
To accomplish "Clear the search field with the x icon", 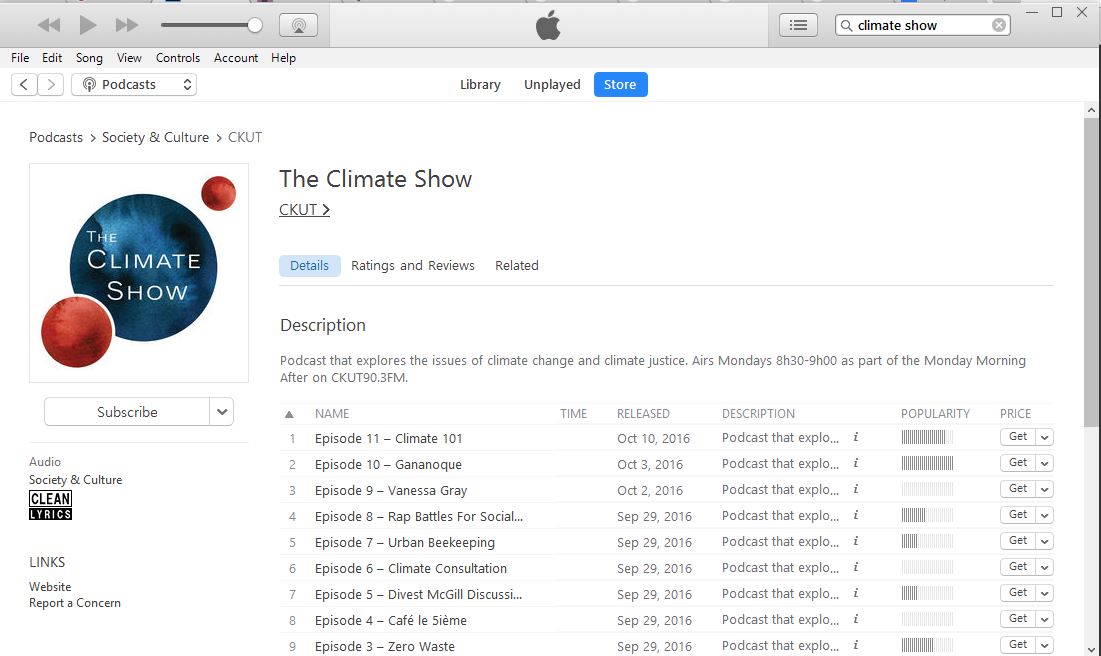I will tap(998, 25).
